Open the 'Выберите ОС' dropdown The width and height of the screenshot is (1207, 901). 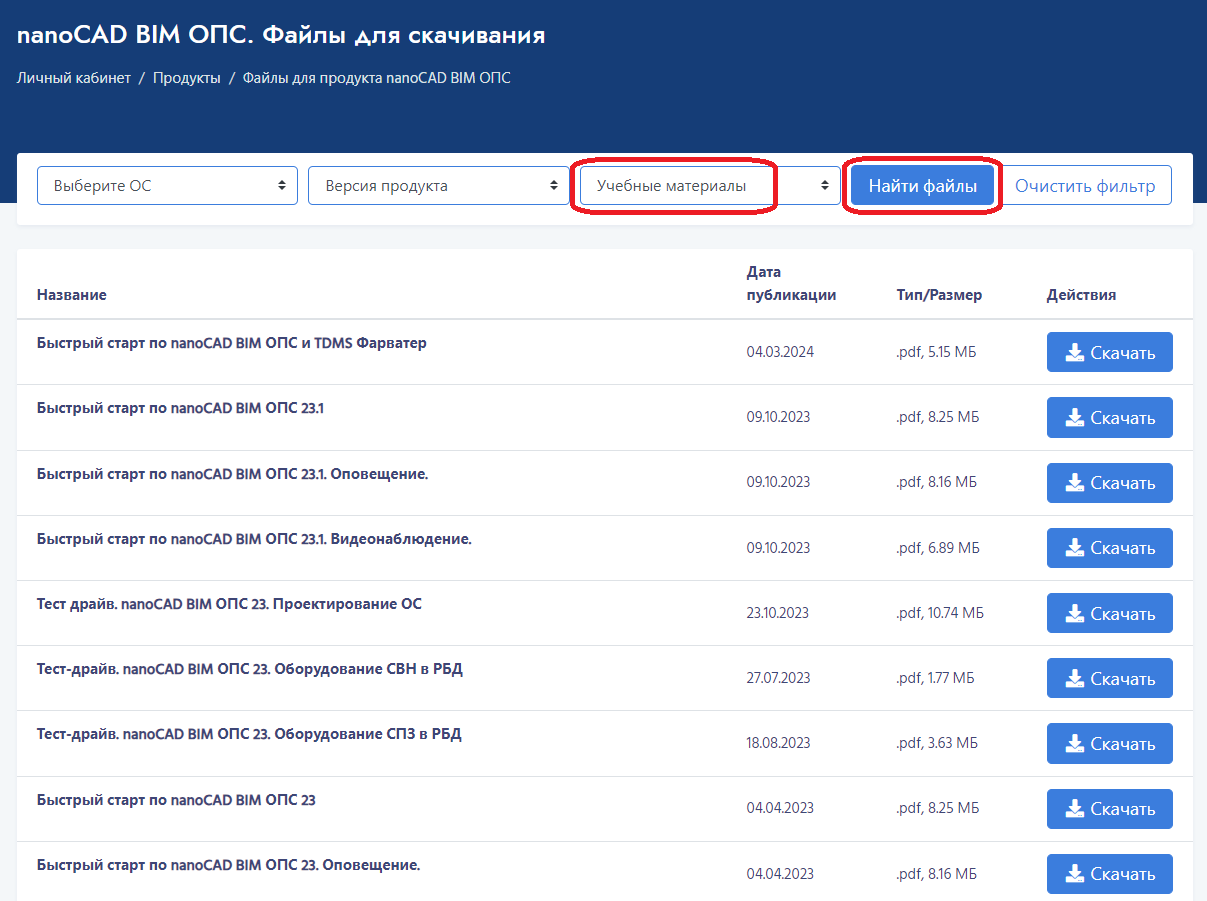click(167, 186)
